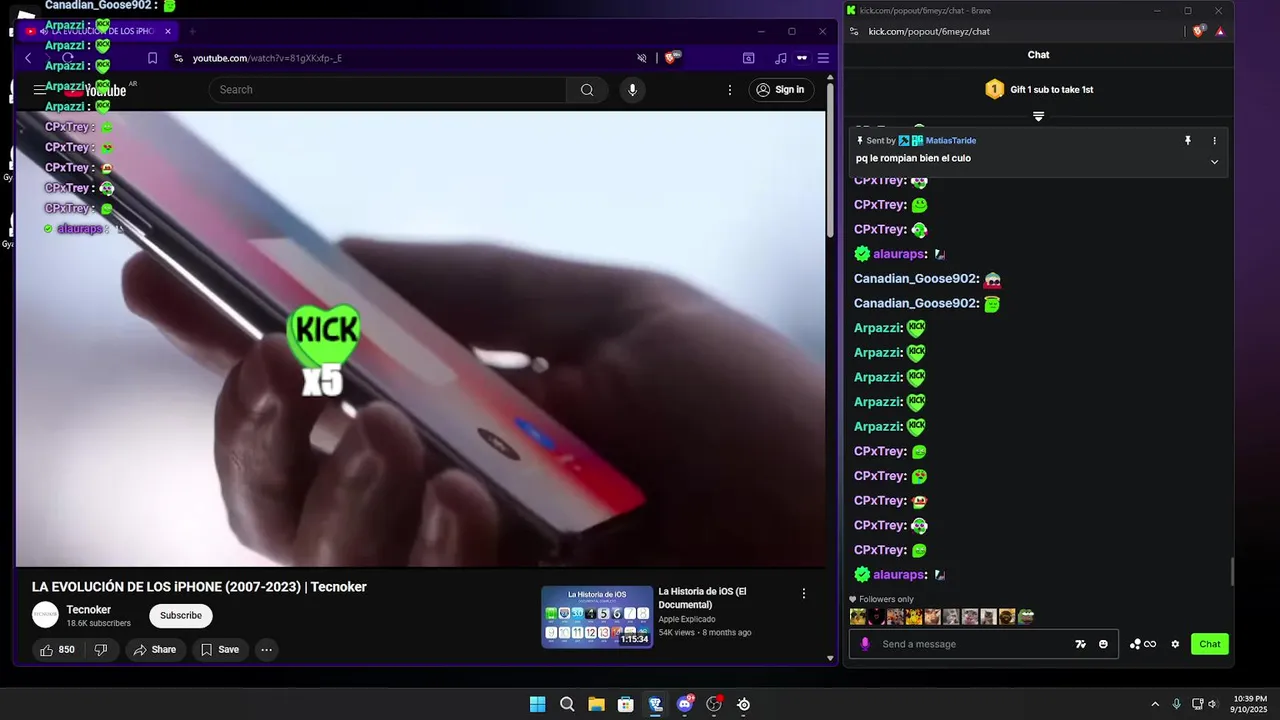Viewport: 1280px width, 720px height.
Task: Close the LA EVOLUCIÓN DE LOS iPHONE tab
Action: point(168,31)
